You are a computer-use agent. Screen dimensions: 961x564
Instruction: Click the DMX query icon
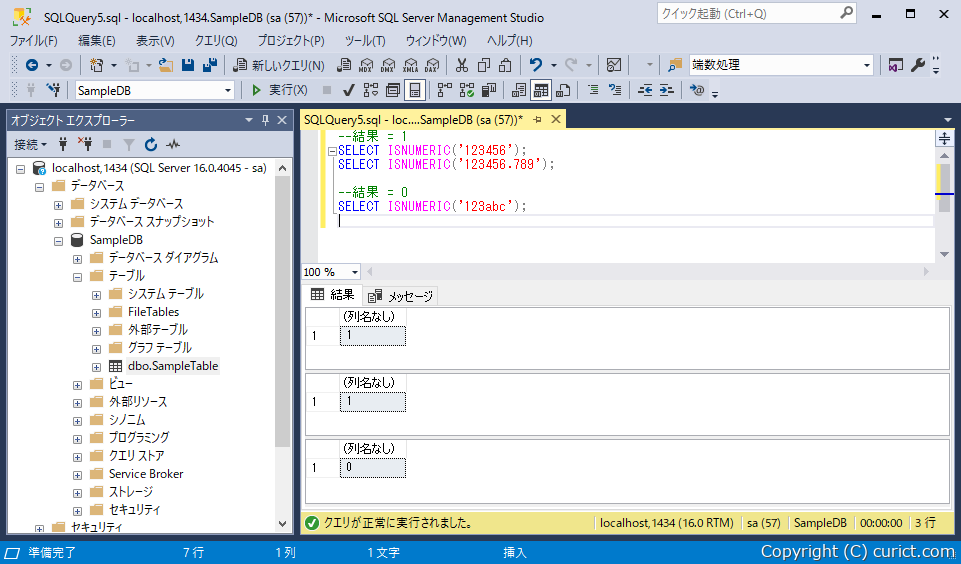coord(388,65)
